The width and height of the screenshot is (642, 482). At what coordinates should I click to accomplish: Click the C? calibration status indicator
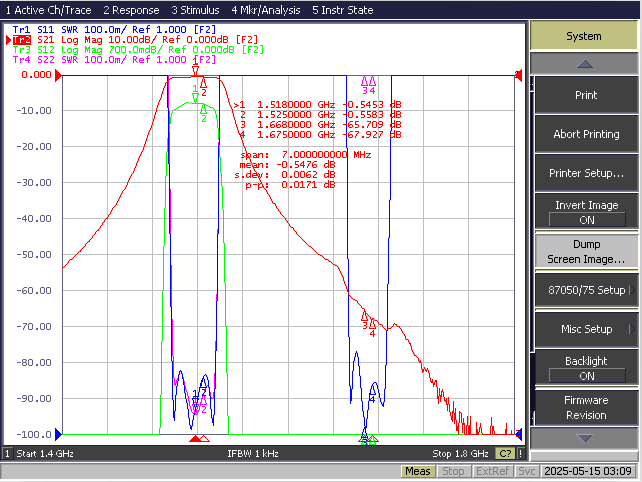coord(505,454)
